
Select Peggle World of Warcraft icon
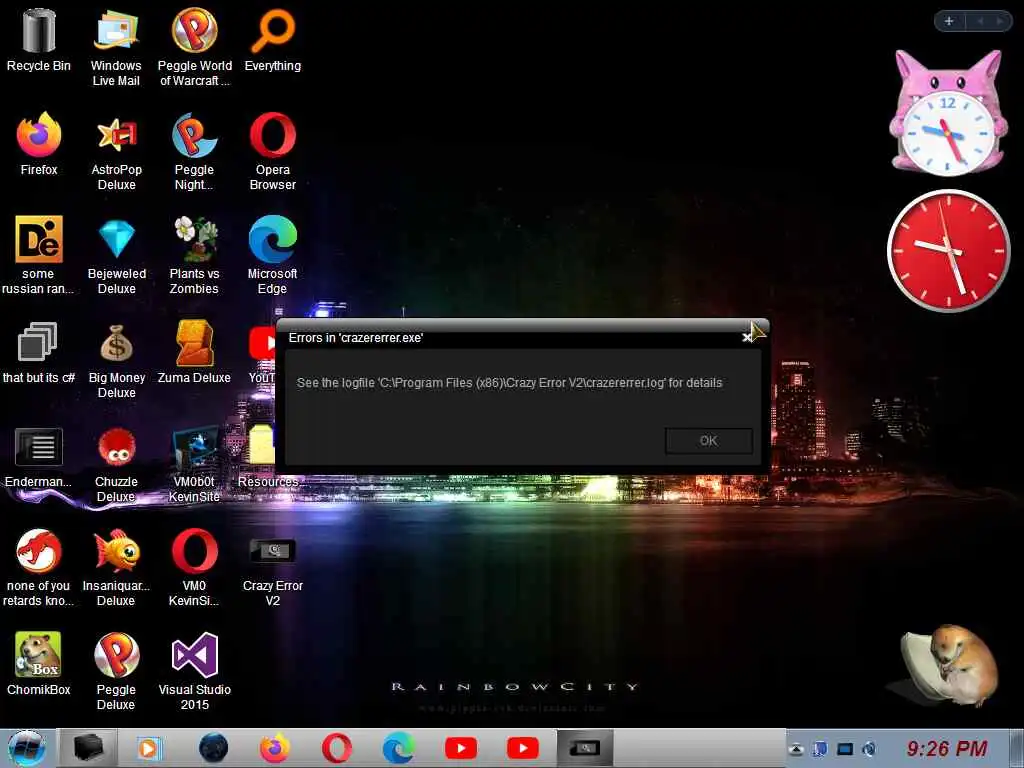(195, 47)
